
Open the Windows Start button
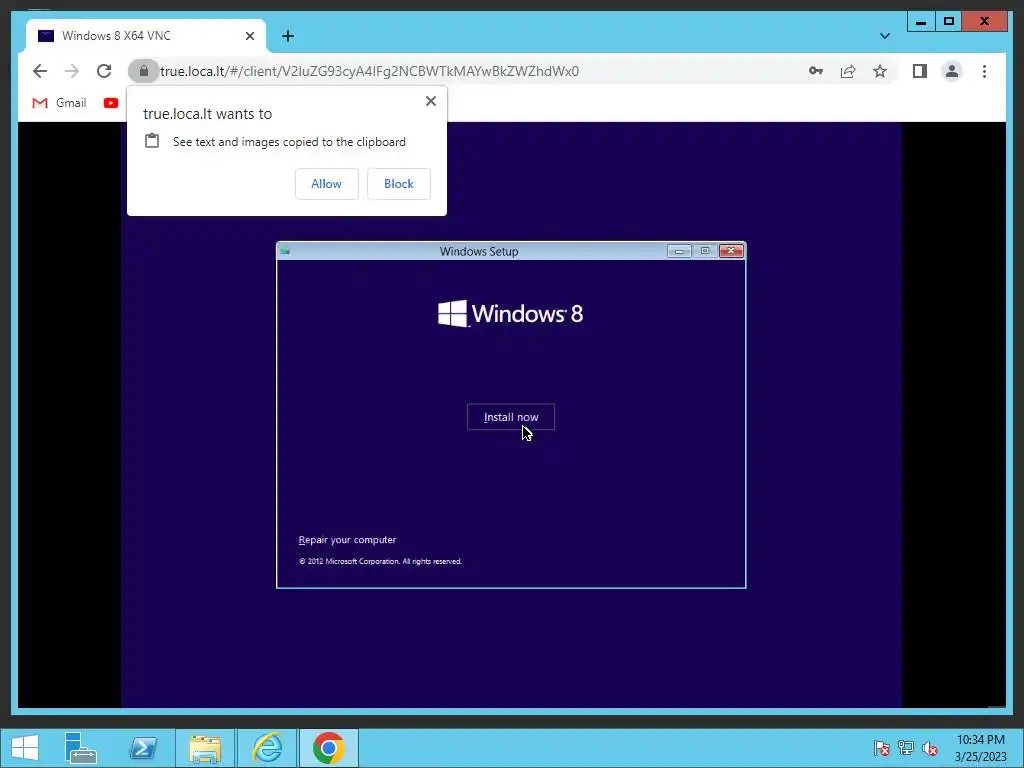click(25, 748)
